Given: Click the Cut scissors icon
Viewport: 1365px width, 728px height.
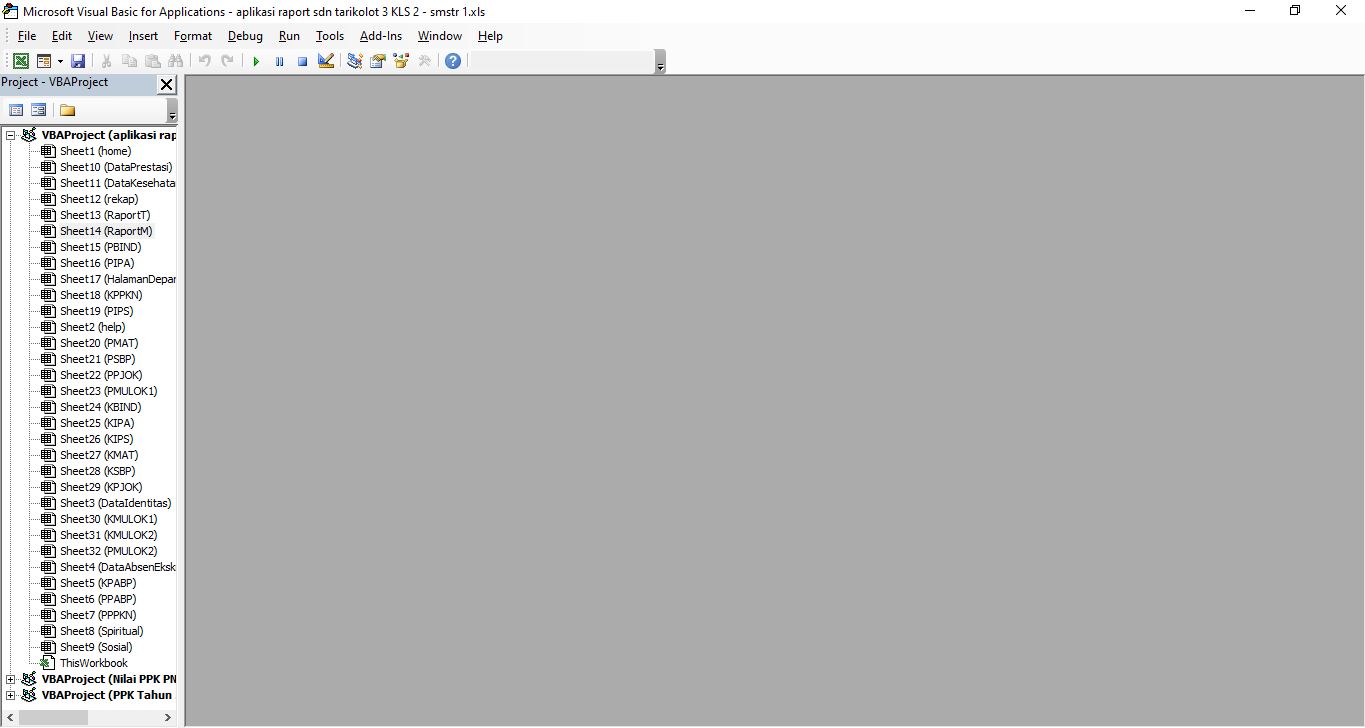Looking at the screenshot, I should click(106, 61).
